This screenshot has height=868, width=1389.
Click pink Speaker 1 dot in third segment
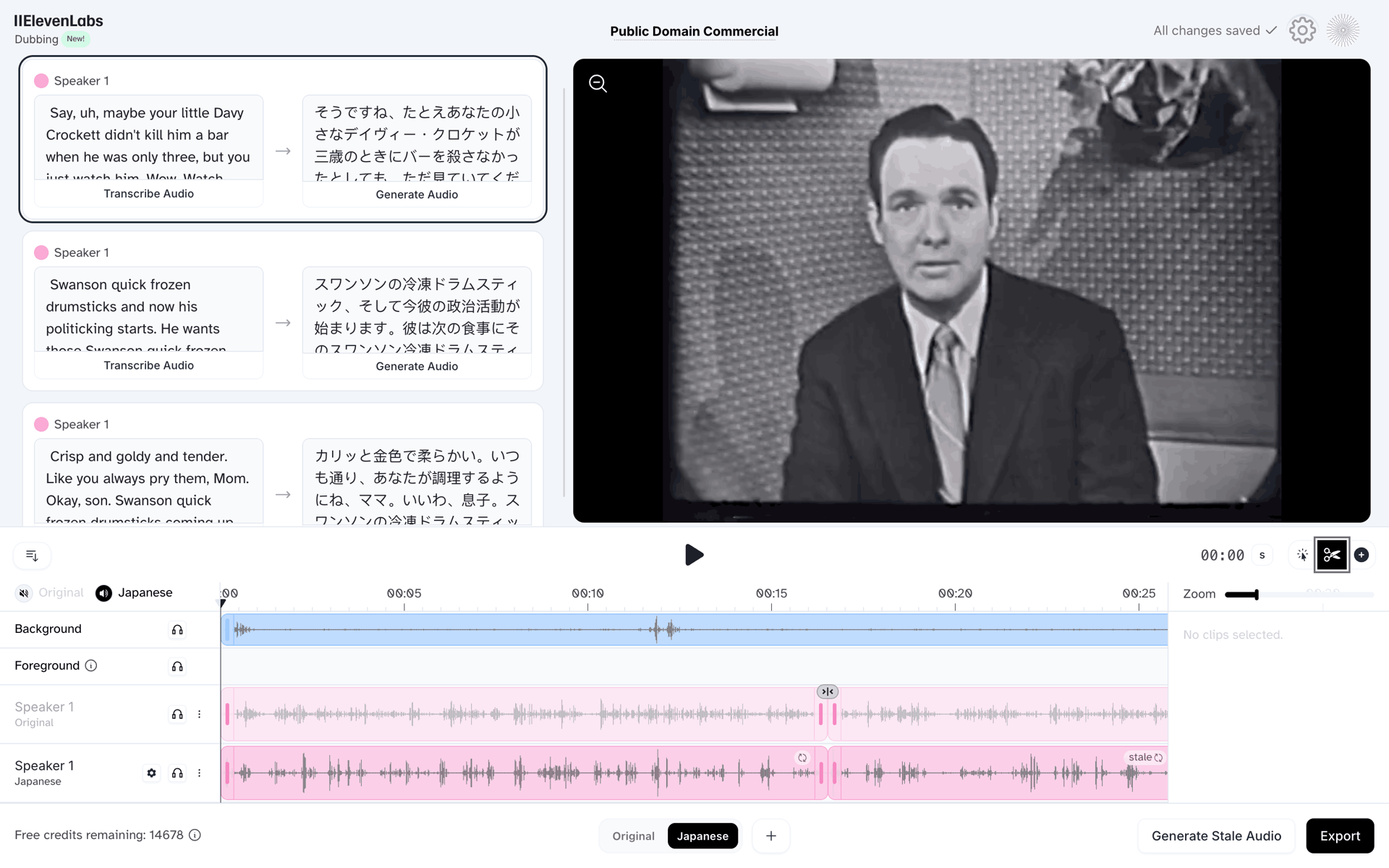(x=41, y=424)
